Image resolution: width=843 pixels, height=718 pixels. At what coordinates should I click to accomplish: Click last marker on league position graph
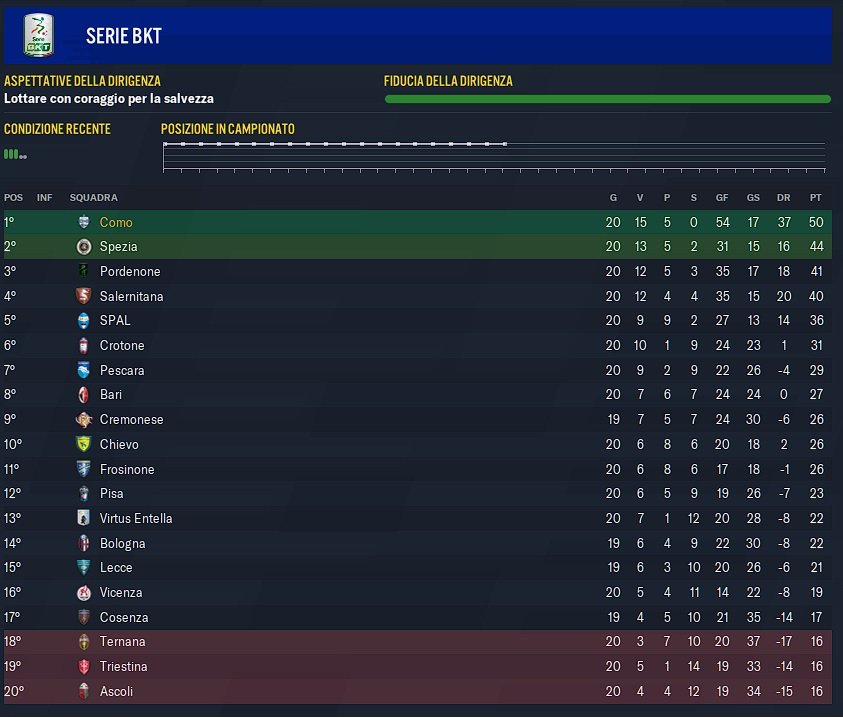505,144
